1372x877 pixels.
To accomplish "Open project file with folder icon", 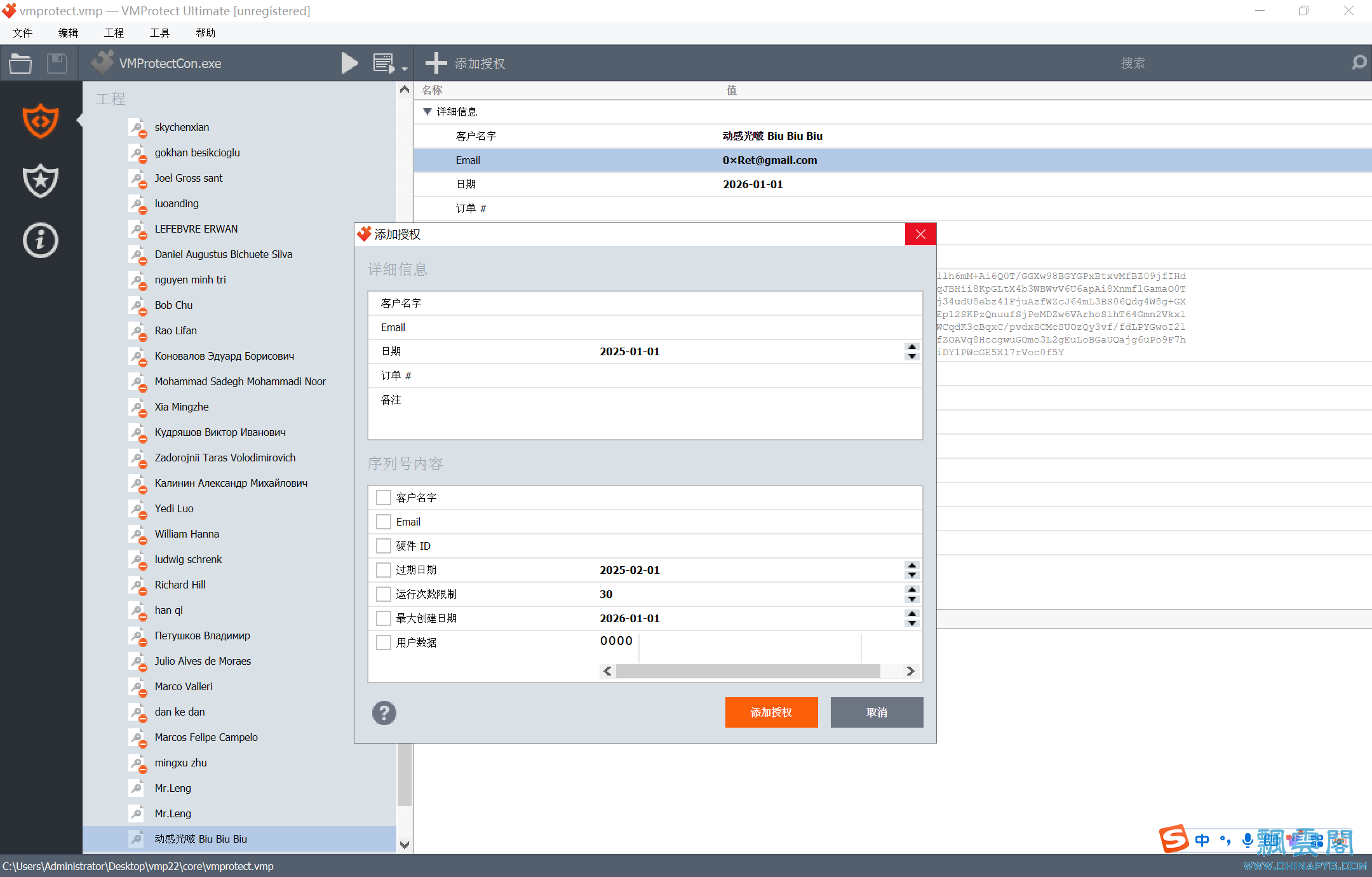I will point(20,63).
